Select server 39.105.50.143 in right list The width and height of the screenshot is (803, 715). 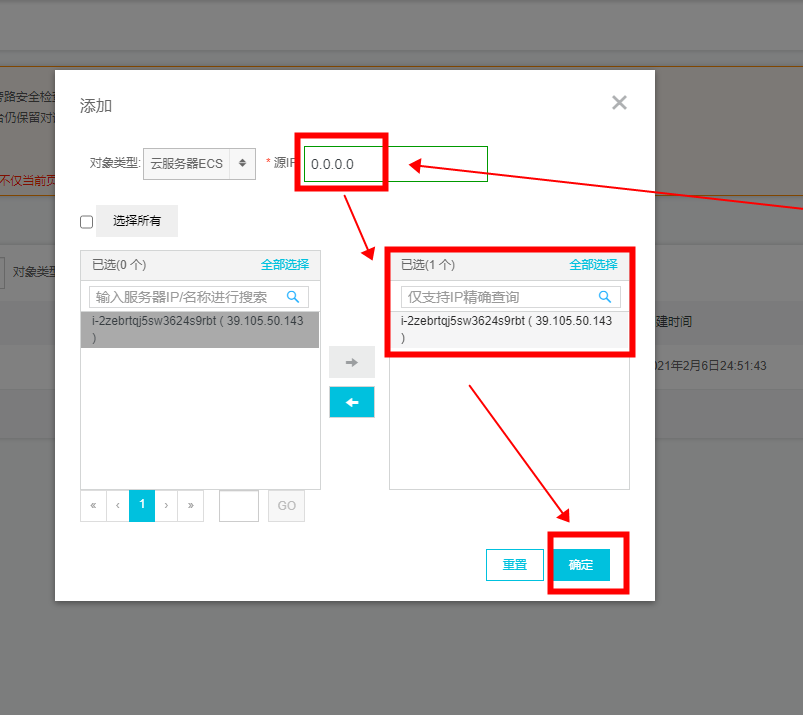pyautogui.click(x=508, y=329)
